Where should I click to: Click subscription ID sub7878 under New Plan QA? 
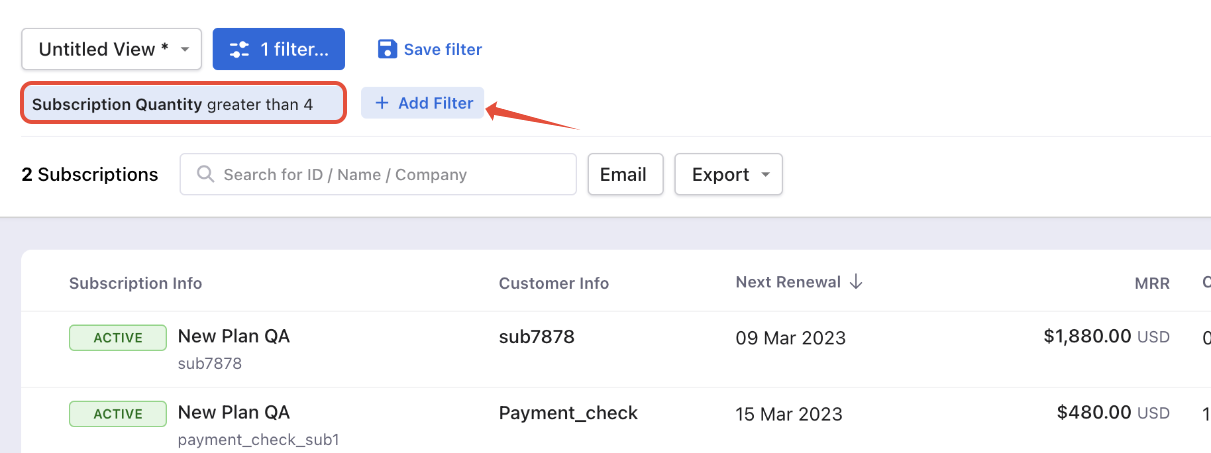tap(210, 363)
